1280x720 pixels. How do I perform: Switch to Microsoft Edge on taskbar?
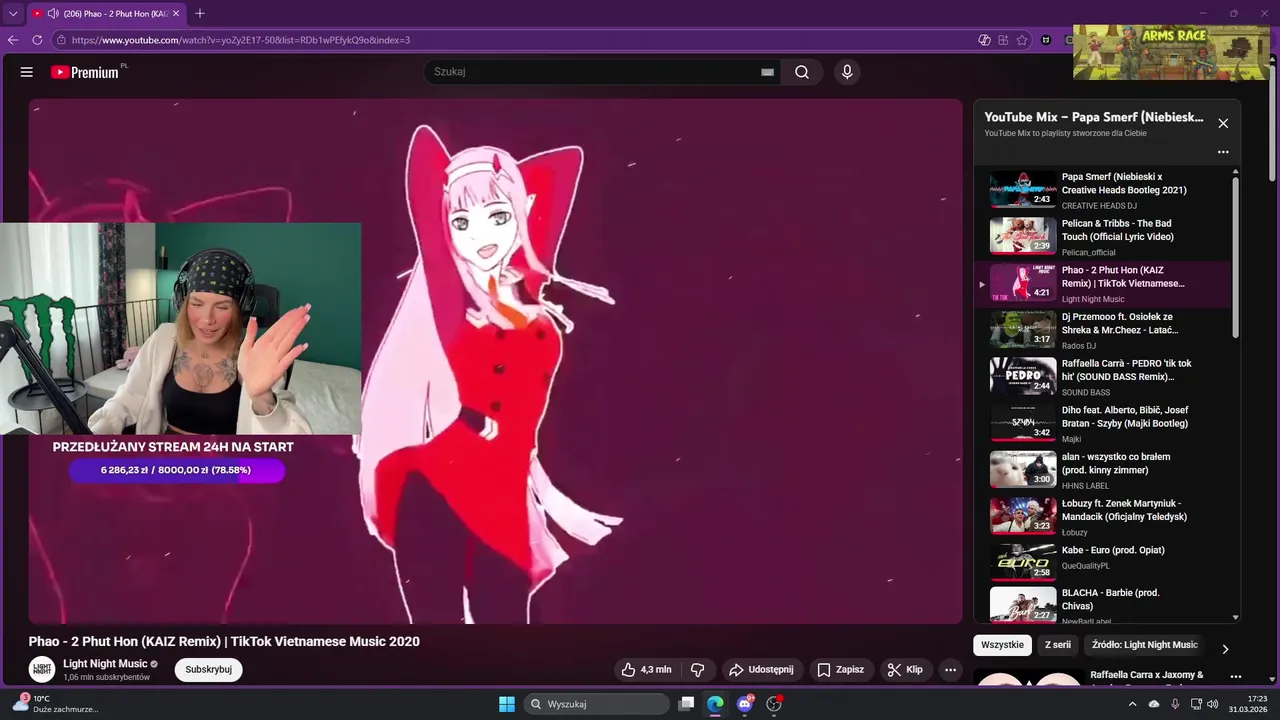[715, 704]
